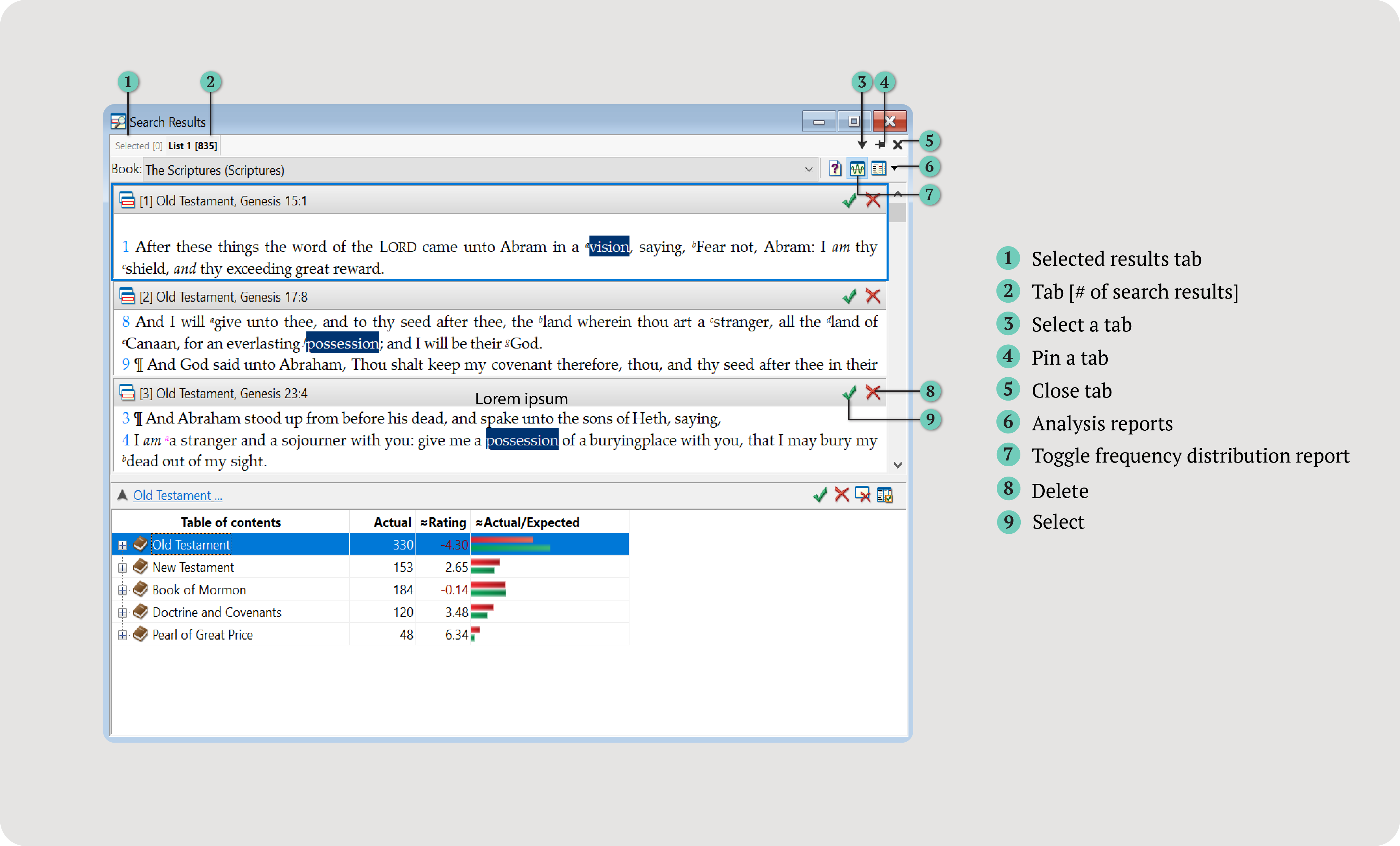Click the Old Testament ... breadcrumb link
1400x846 pixels.
coord(177,495)
